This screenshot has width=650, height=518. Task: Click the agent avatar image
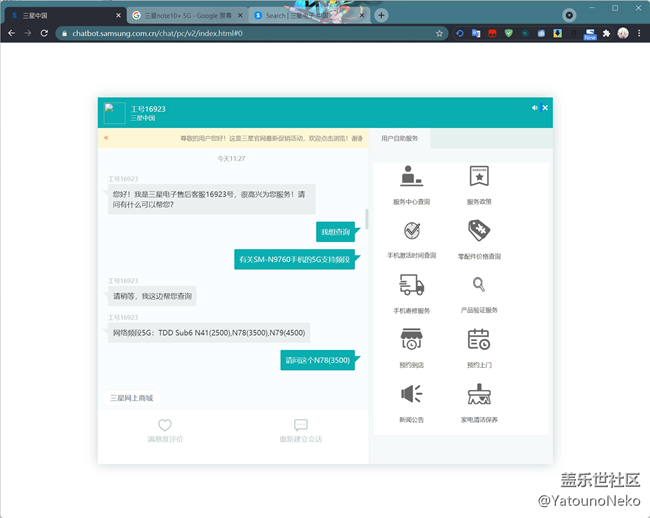(114, 113)
